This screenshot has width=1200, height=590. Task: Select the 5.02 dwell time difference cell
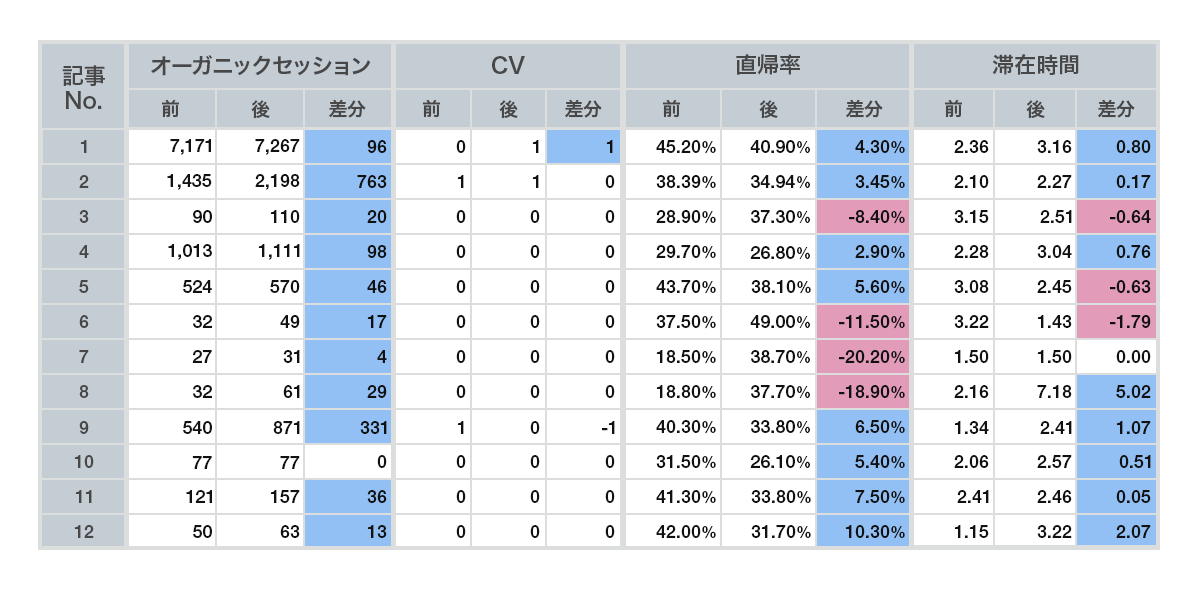pyautogui.click(x=1117, y=392)
